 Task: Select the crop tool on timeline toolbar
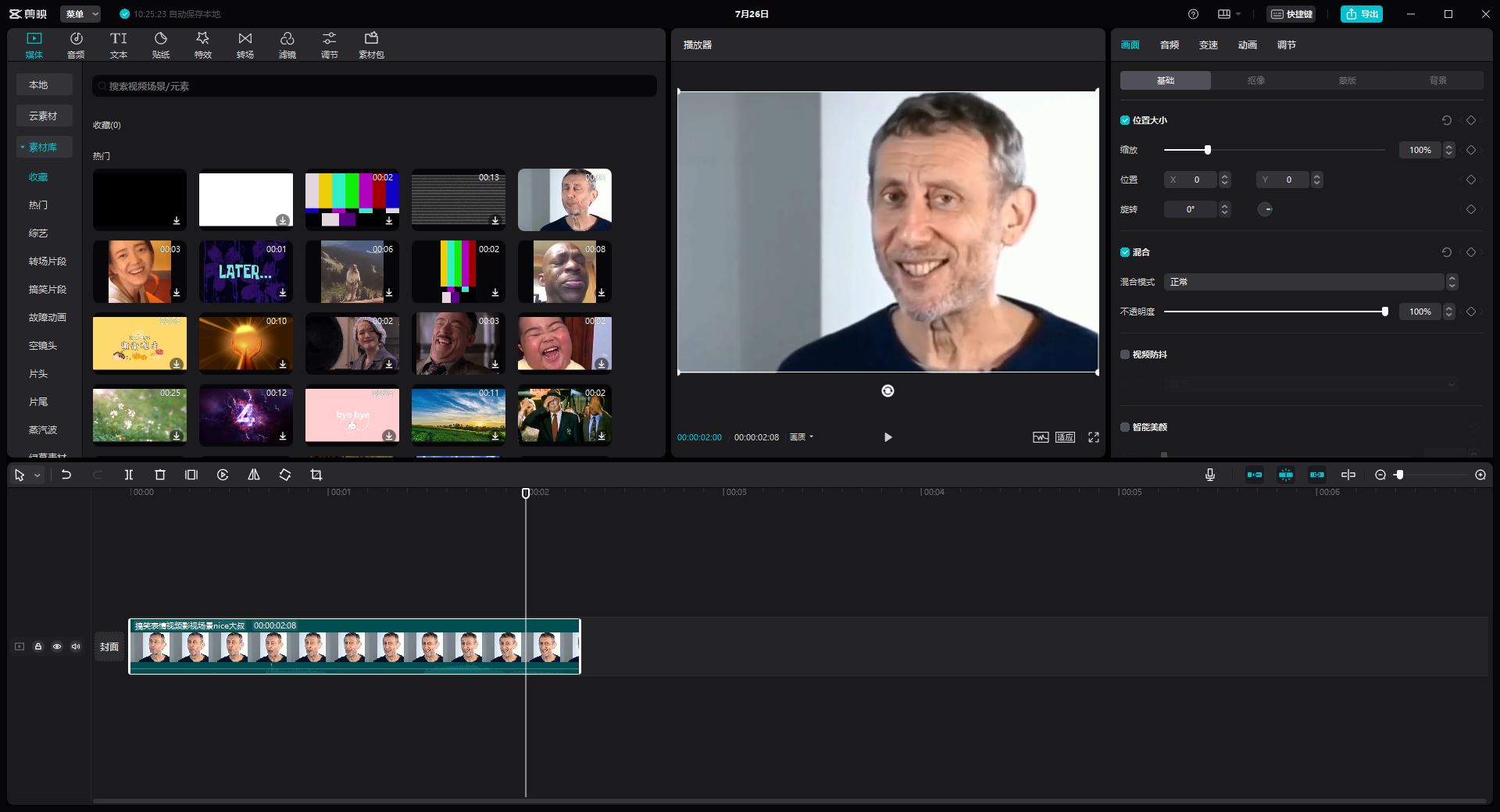click(x=316, y=475)
